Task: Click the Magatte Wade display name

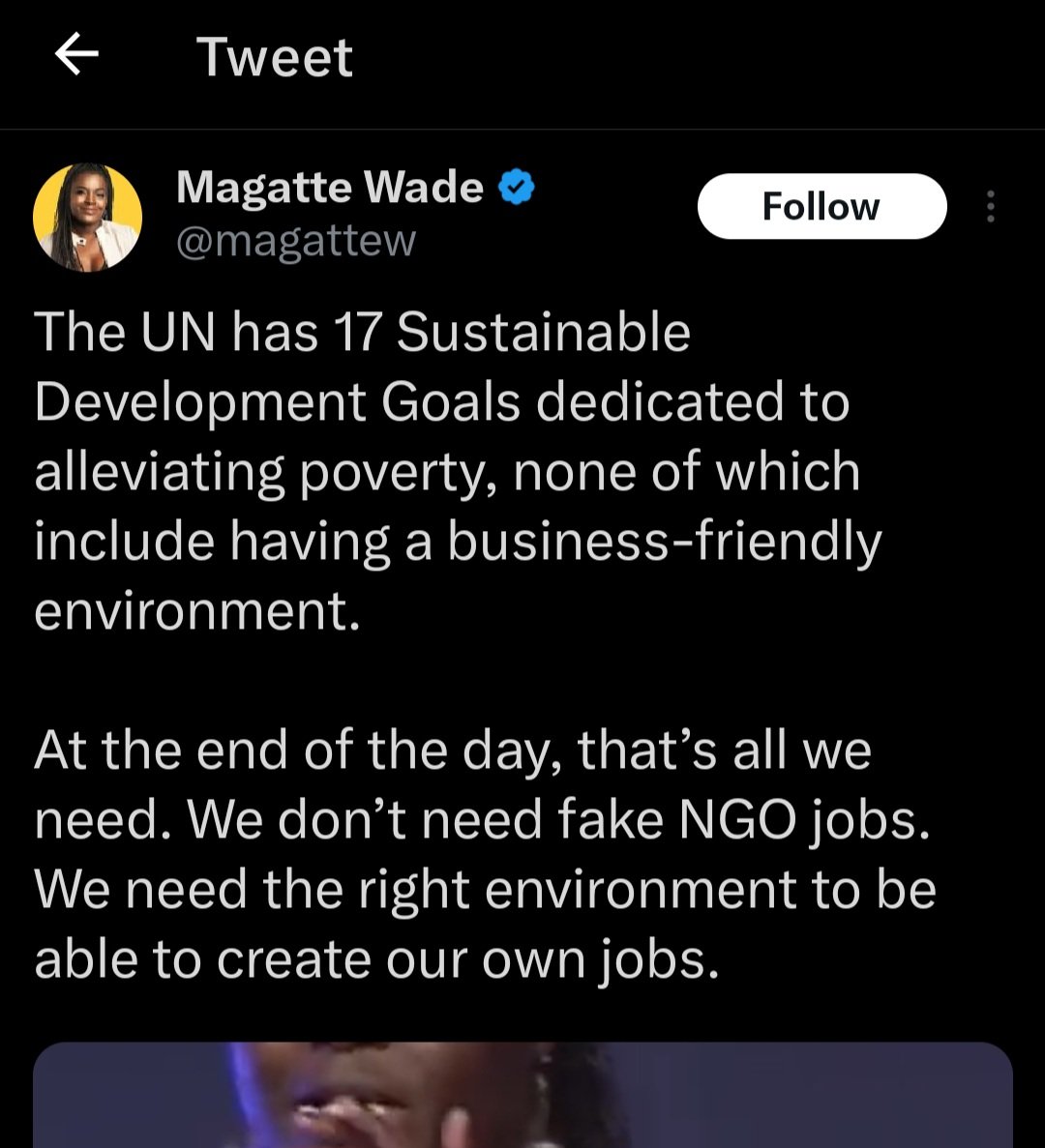Action: click(x=330, y=187)
